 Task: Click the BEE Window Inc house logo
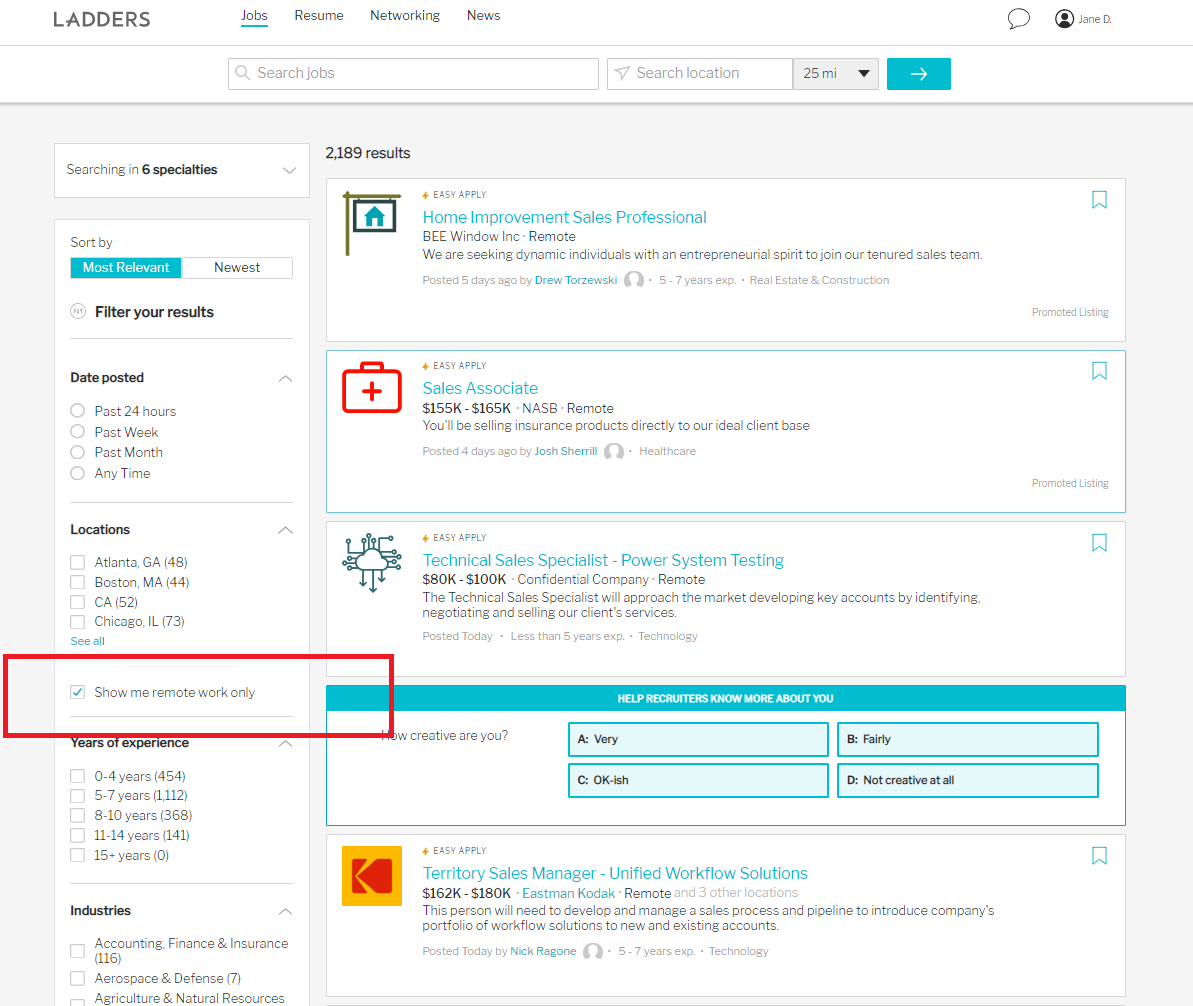point(371,223)
